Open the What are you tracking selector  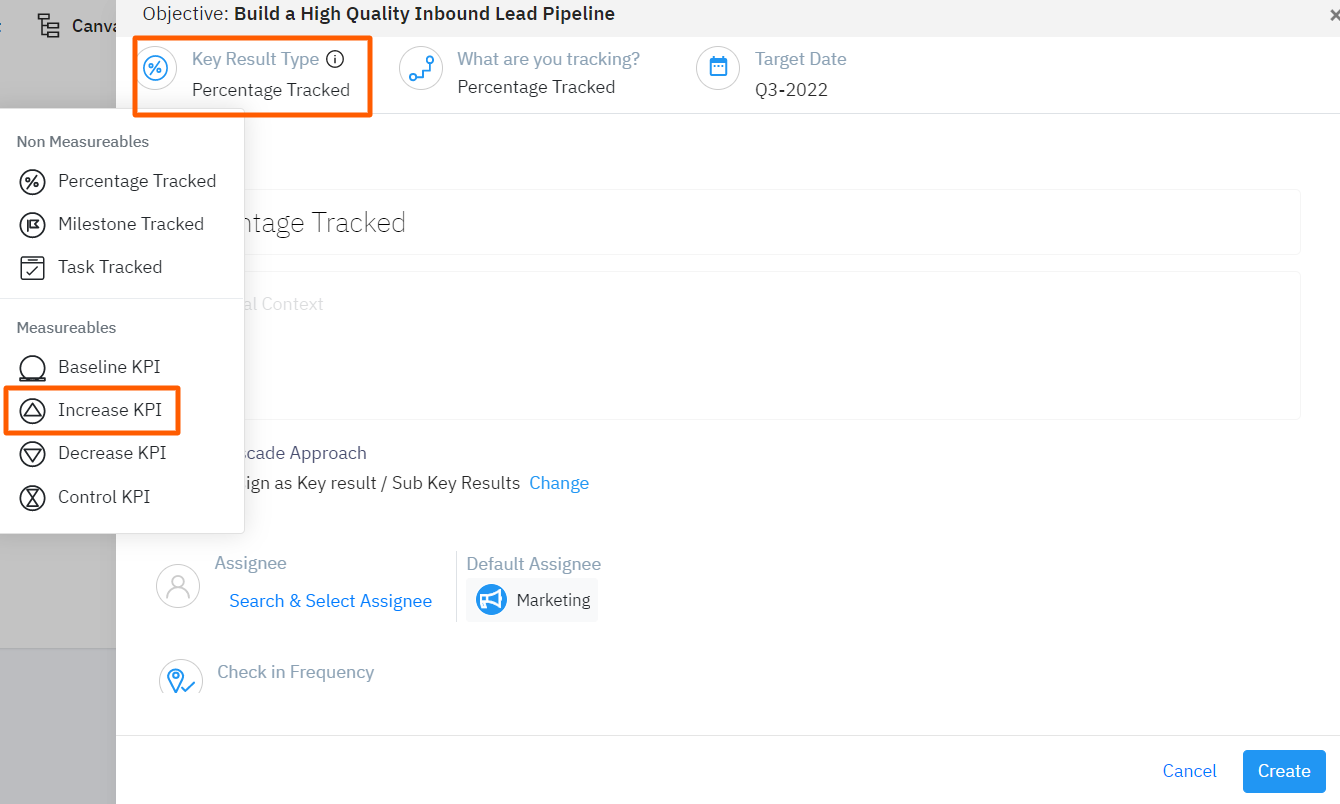tap(536, 87)
